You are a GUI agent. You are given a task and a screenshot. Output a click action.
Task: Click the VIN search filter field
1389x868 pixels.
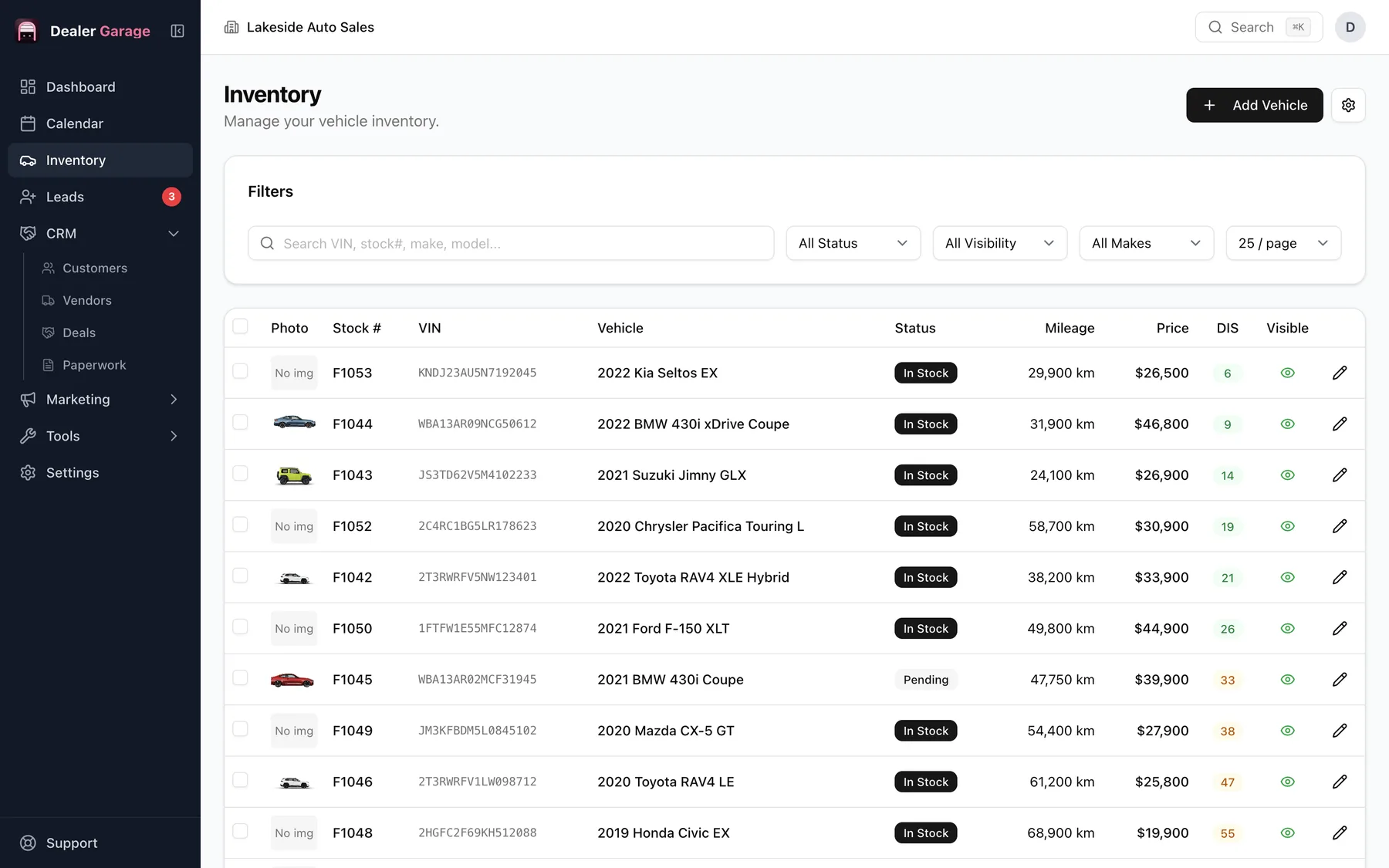click(x=511, y=243)
